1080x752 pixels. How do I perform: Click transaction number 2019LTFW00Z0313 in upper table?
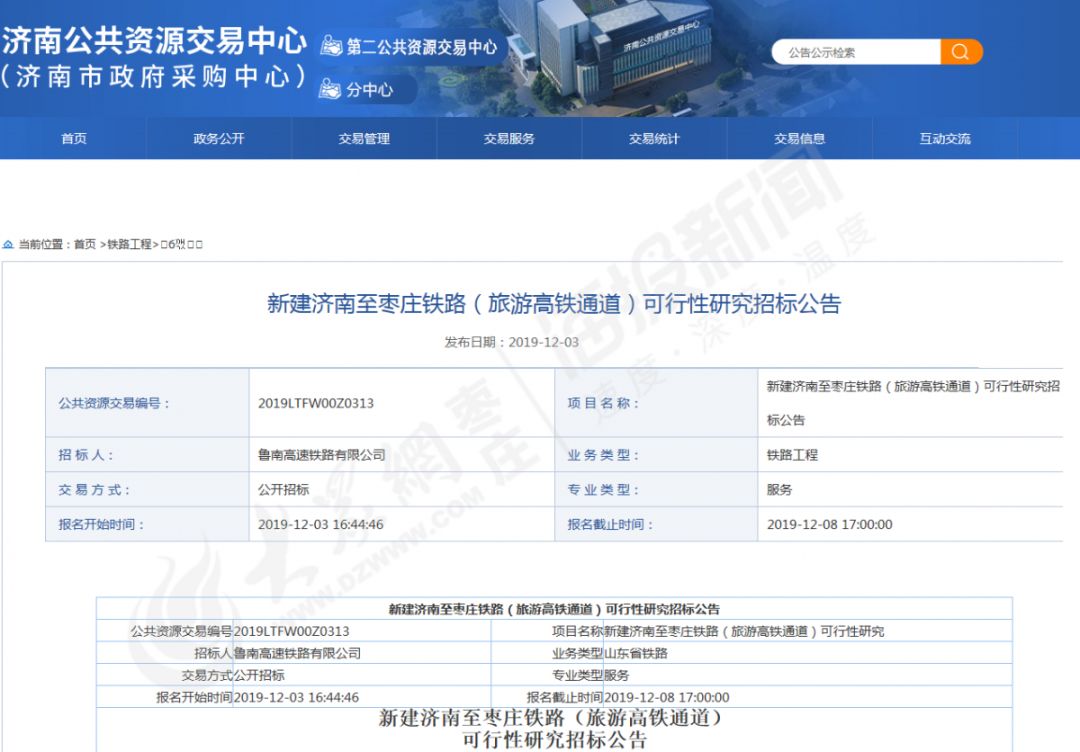pos(315,404)
